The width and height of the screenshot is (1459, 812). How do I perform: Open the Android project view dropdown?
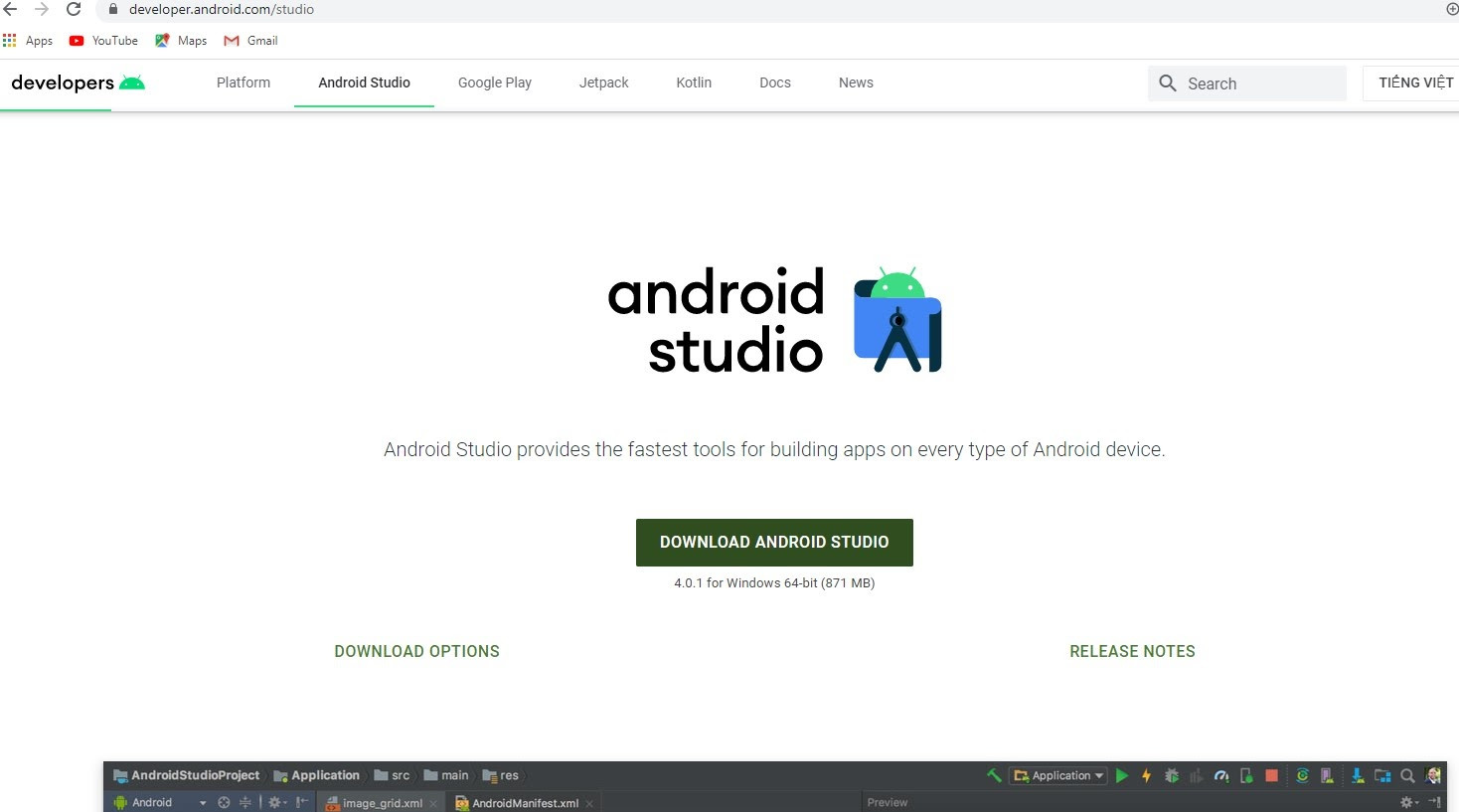(160, 803)
